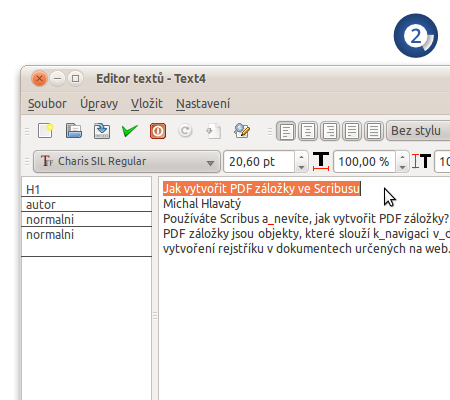450x400 pixels.
Task: Open the Soubor menu
Action: [47, 104]
